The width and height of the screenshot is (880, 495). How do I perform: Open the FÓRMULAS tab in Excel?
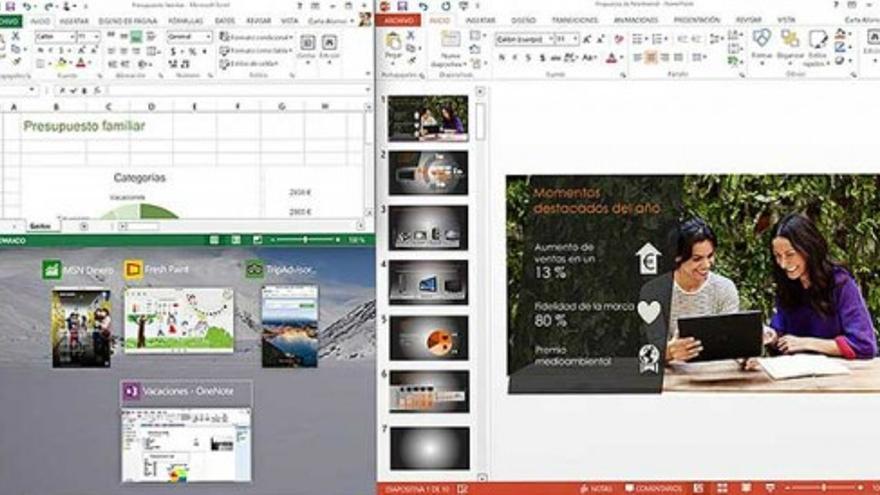(x=185, y=21)
